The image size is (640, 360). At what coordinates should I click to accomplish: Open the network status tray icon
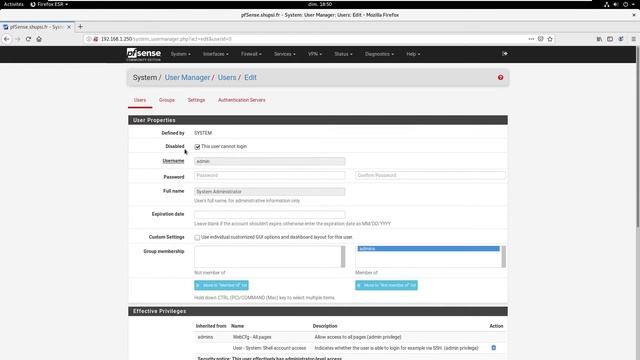coord(607,4)
